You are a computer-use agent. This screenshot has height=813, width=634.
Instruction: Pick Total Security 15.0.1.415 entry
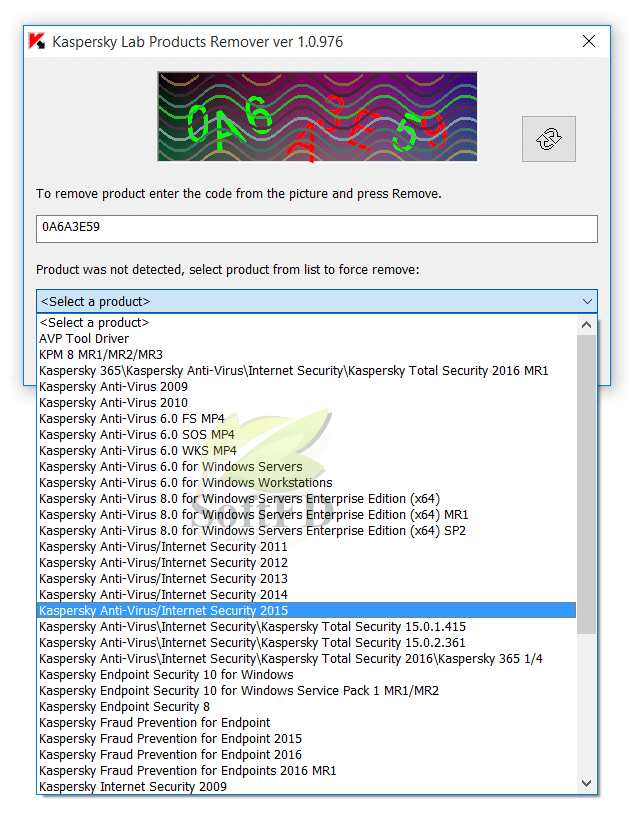tap(306, 627)
